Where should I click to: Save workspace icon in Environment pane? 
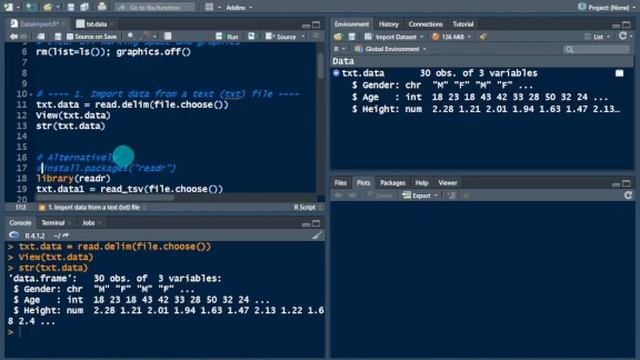(x=352, y=37)
